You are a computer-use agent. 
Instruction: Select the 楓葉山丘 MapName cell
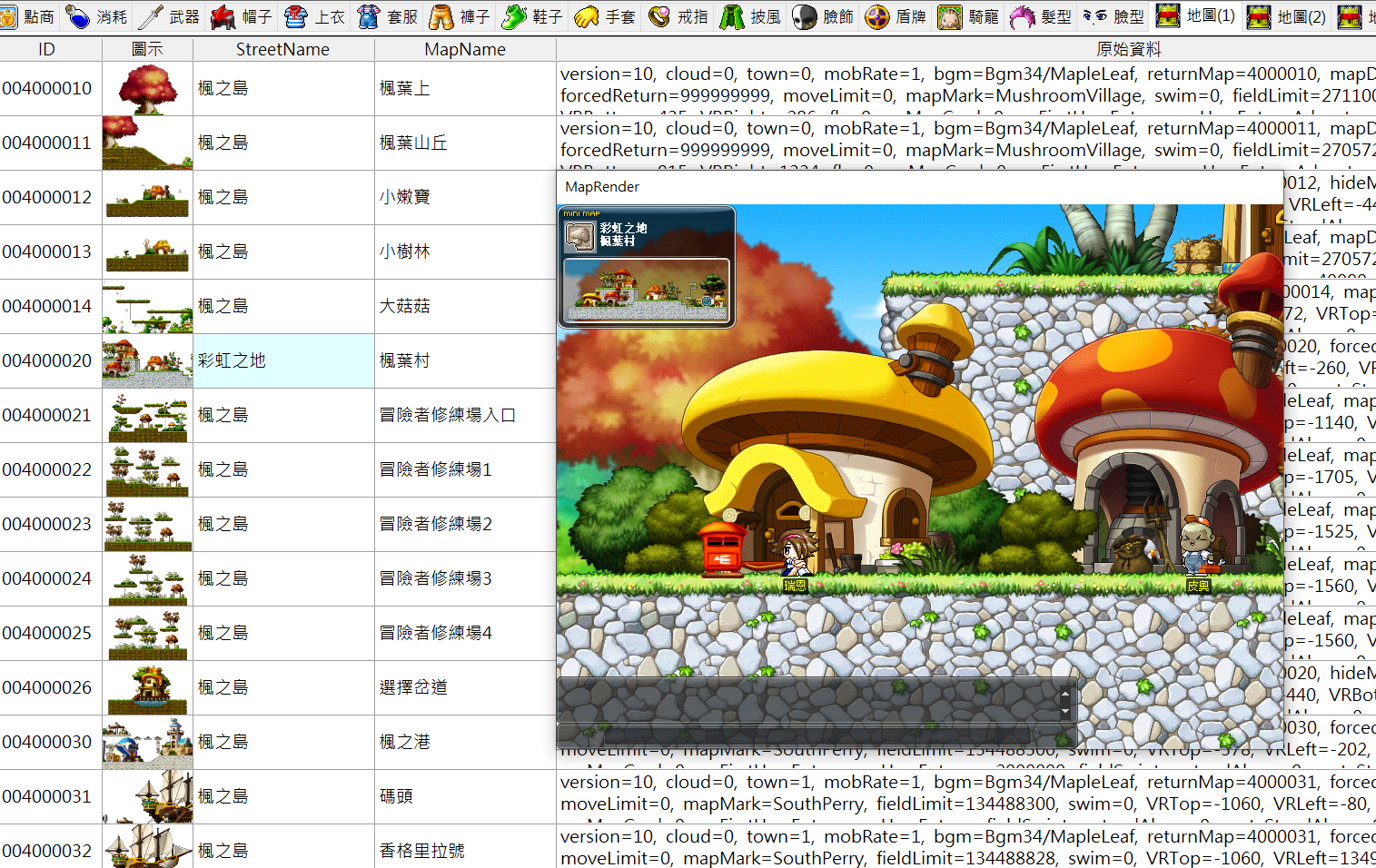pos(465,143)
